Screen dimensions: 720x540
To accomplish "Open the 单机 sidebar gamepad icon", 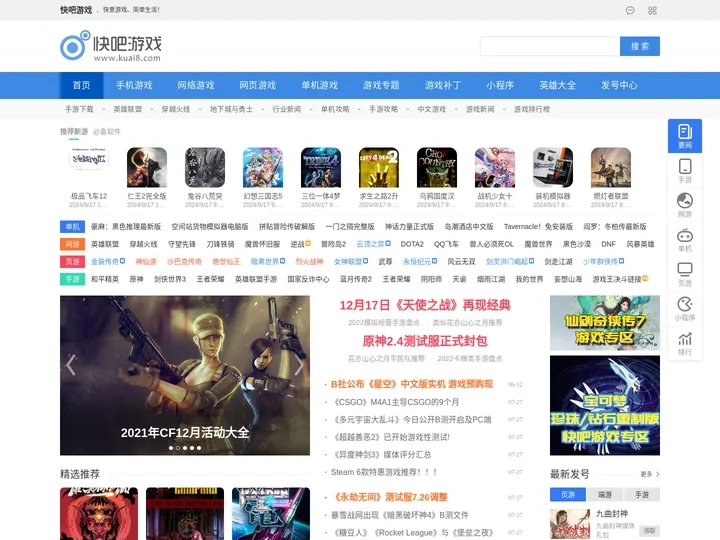I will pyautogui.click(x=685, y=239).
